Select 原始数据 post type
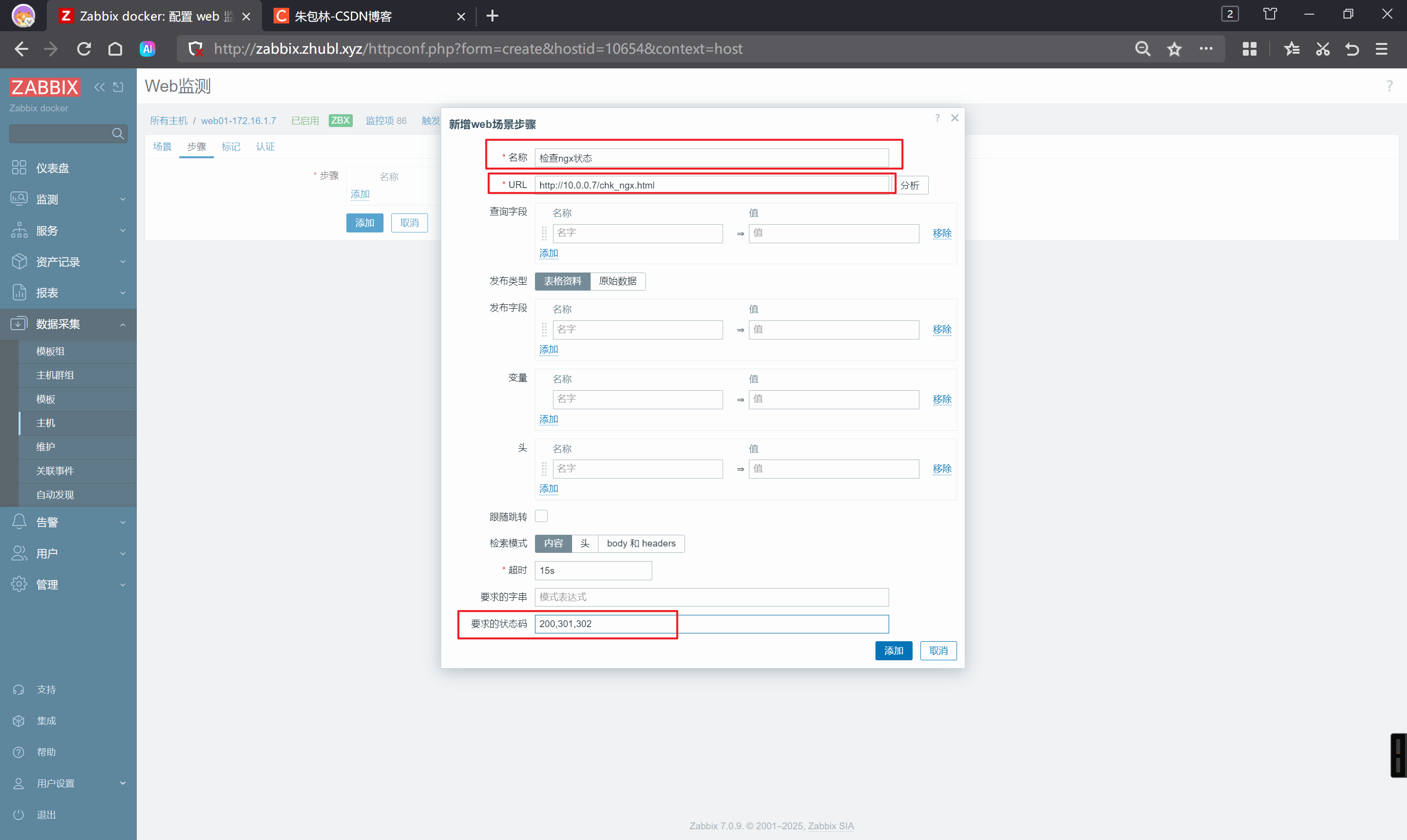 [618, 281]
